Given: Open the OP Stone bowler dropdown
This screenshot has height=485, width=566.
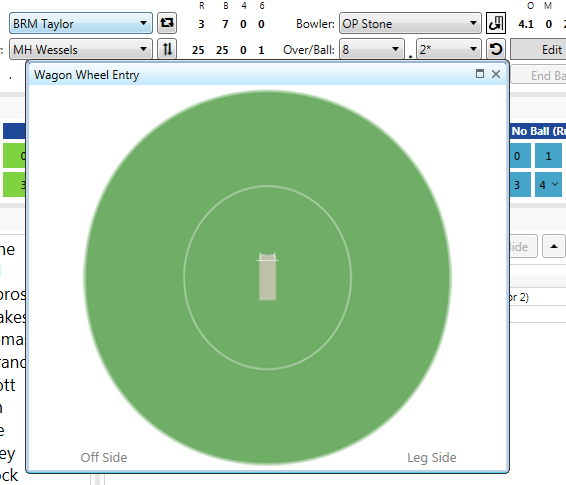Looking at the screenshot, I should [410, 23].
